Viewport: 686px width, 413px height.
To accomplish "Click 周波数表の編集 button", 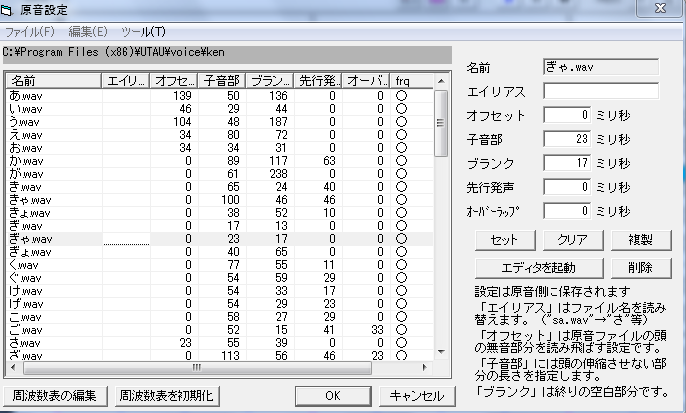I will click(x=55, y=396).
